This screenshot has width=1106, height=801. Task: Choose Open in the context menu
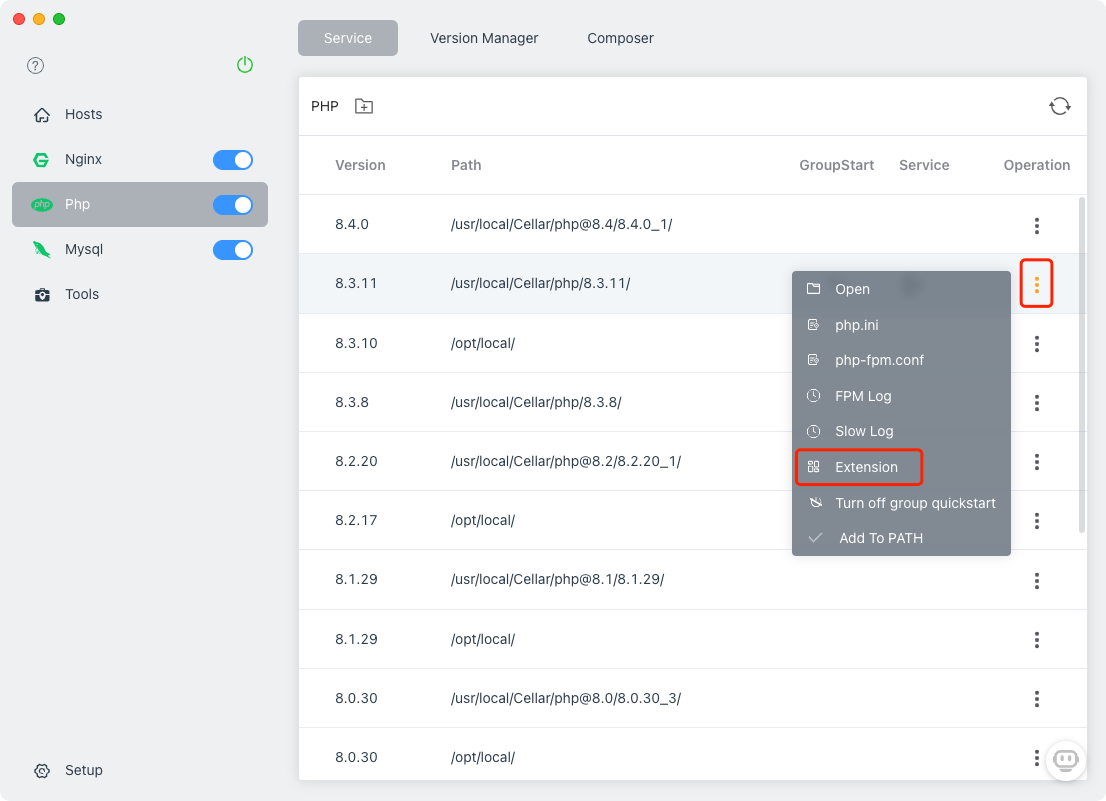coord(901,289)
